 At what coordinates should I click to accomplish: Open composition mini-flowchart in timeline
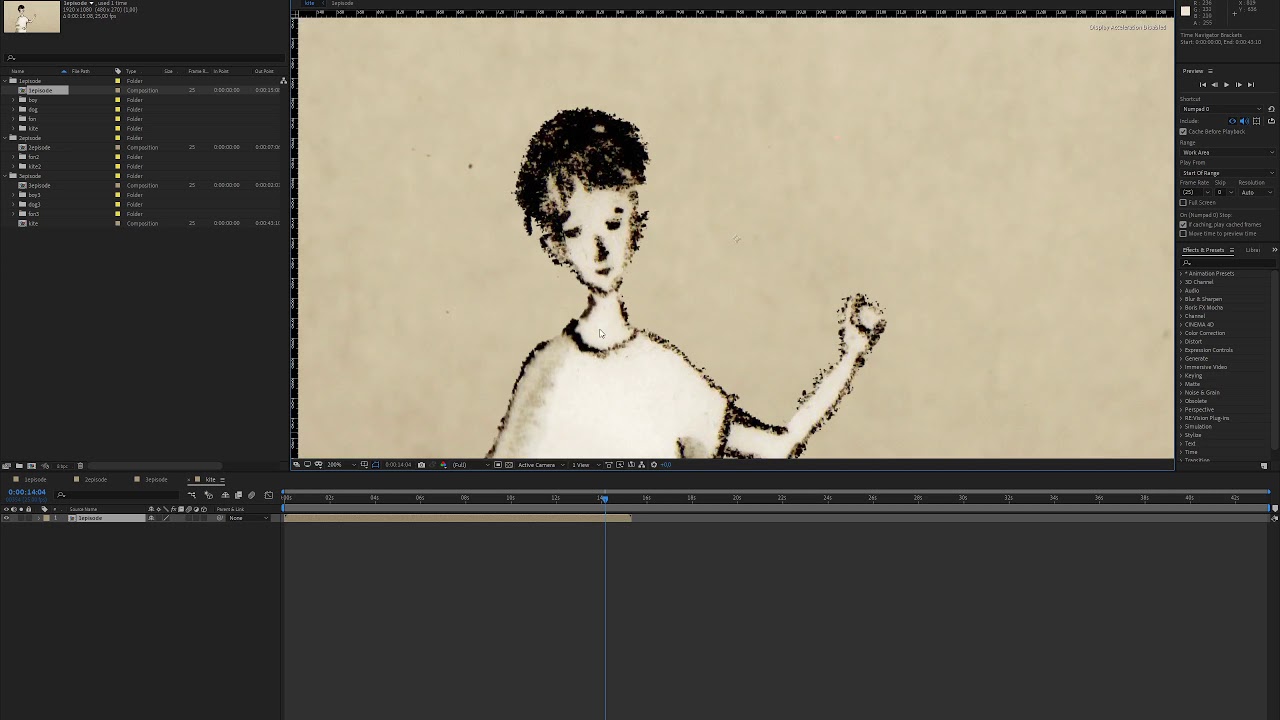click(x=191, y=495)
